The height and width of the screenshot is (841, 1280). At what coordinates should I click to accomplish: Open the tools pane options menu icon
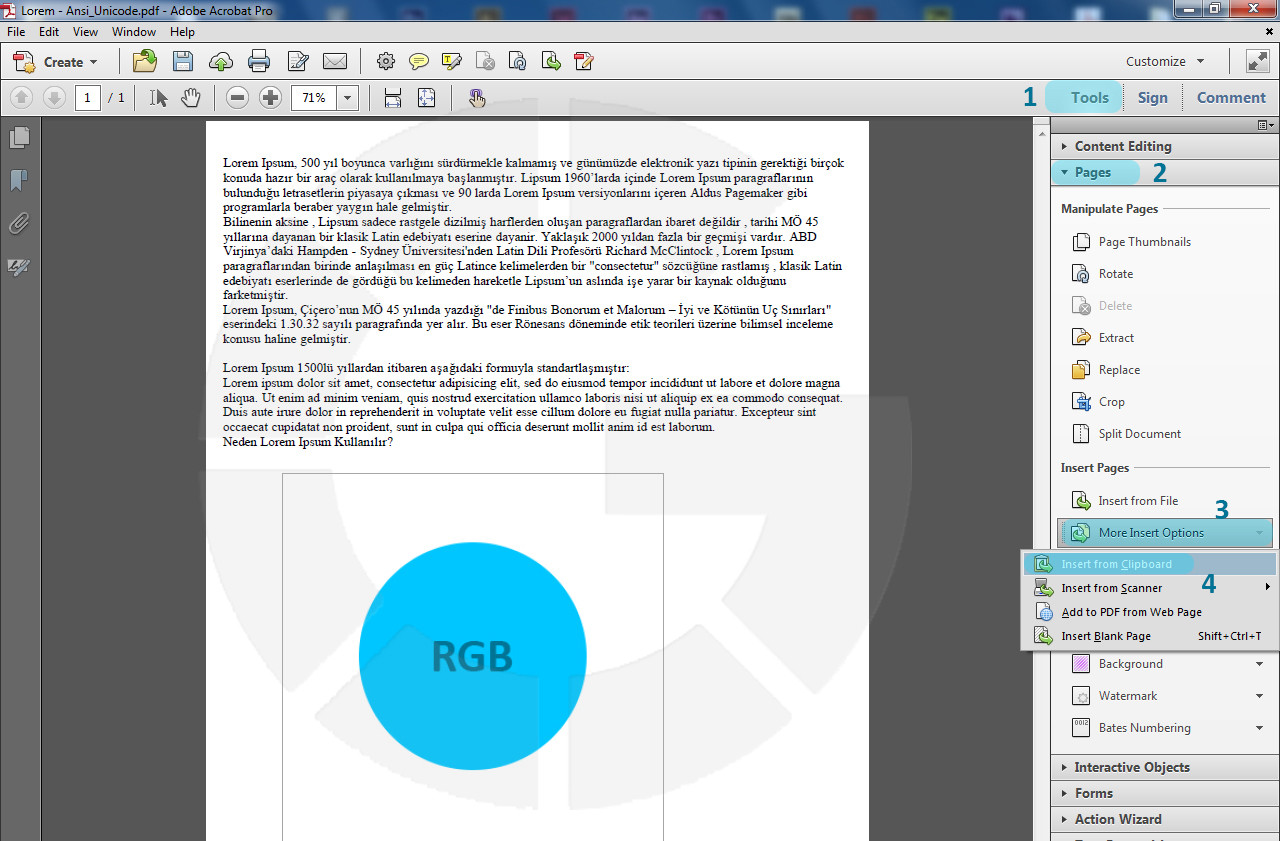point(1266,124)
